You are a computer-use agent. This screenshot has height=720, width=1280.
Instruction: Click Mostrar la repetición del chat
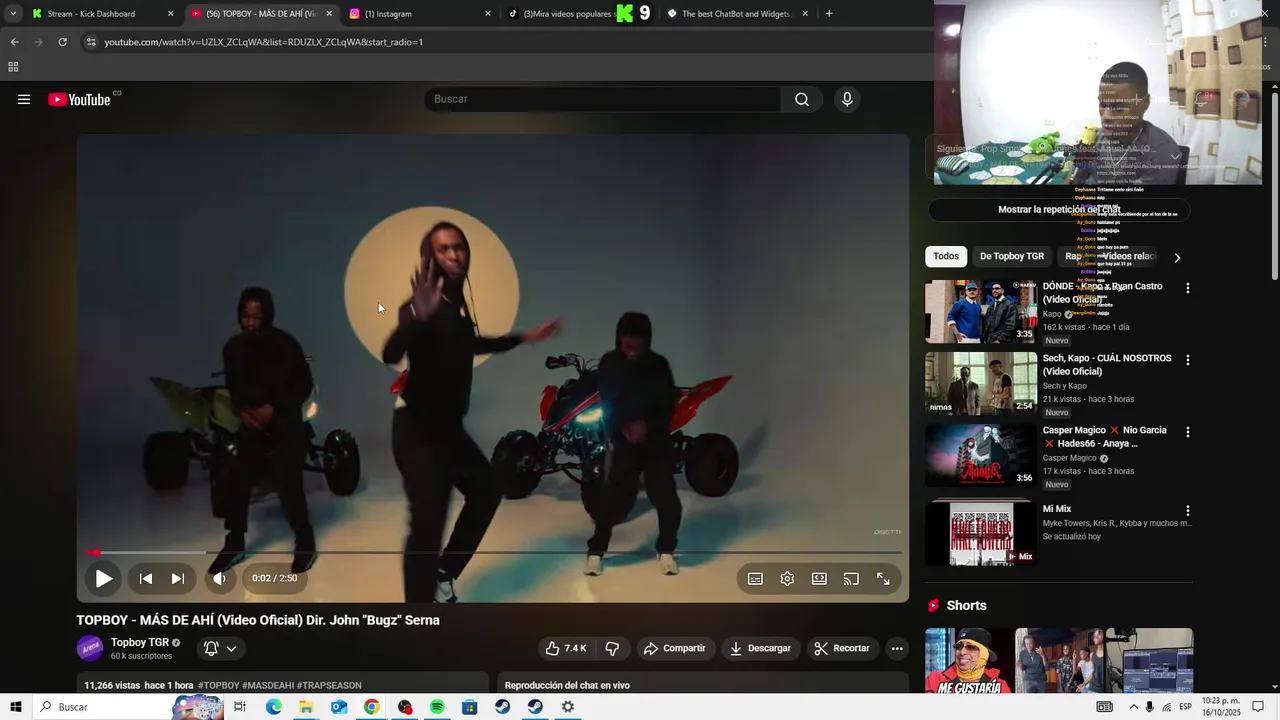tap(1059, 210)
